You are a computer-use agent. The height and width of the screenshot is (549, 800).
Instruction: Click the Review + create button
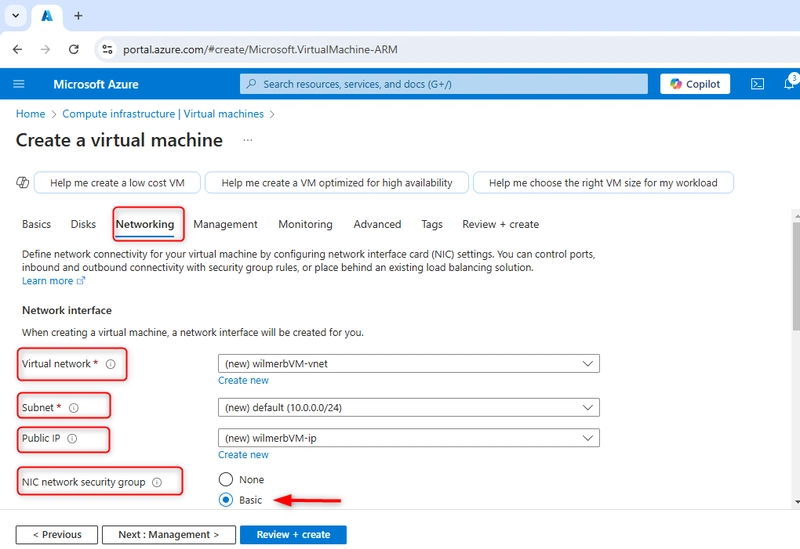pyautogui.click(x=293, y=535)
